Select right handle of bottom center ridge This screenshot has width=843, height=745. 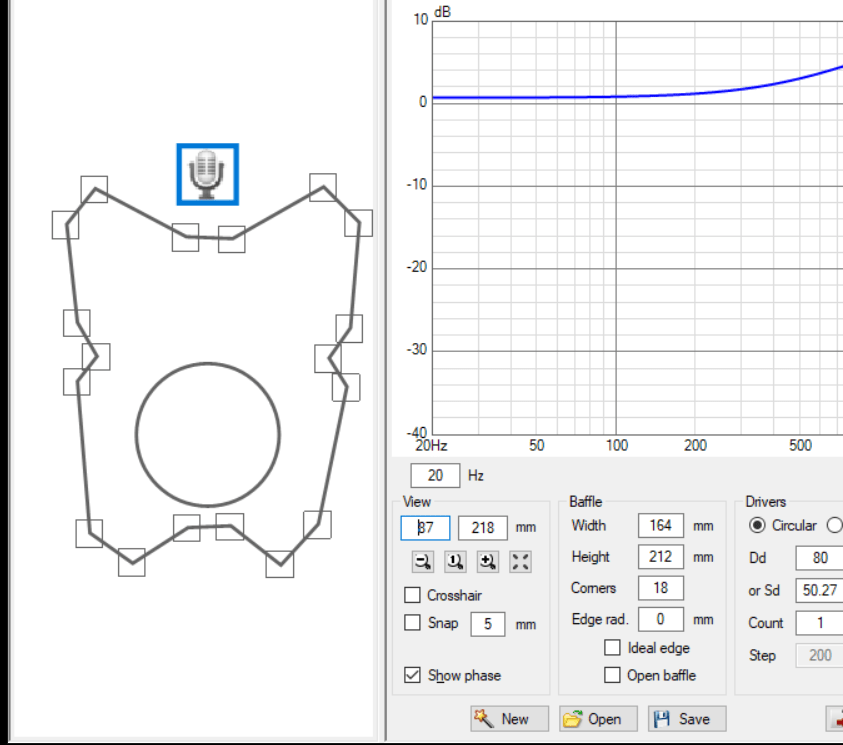(x=230, y=527)
